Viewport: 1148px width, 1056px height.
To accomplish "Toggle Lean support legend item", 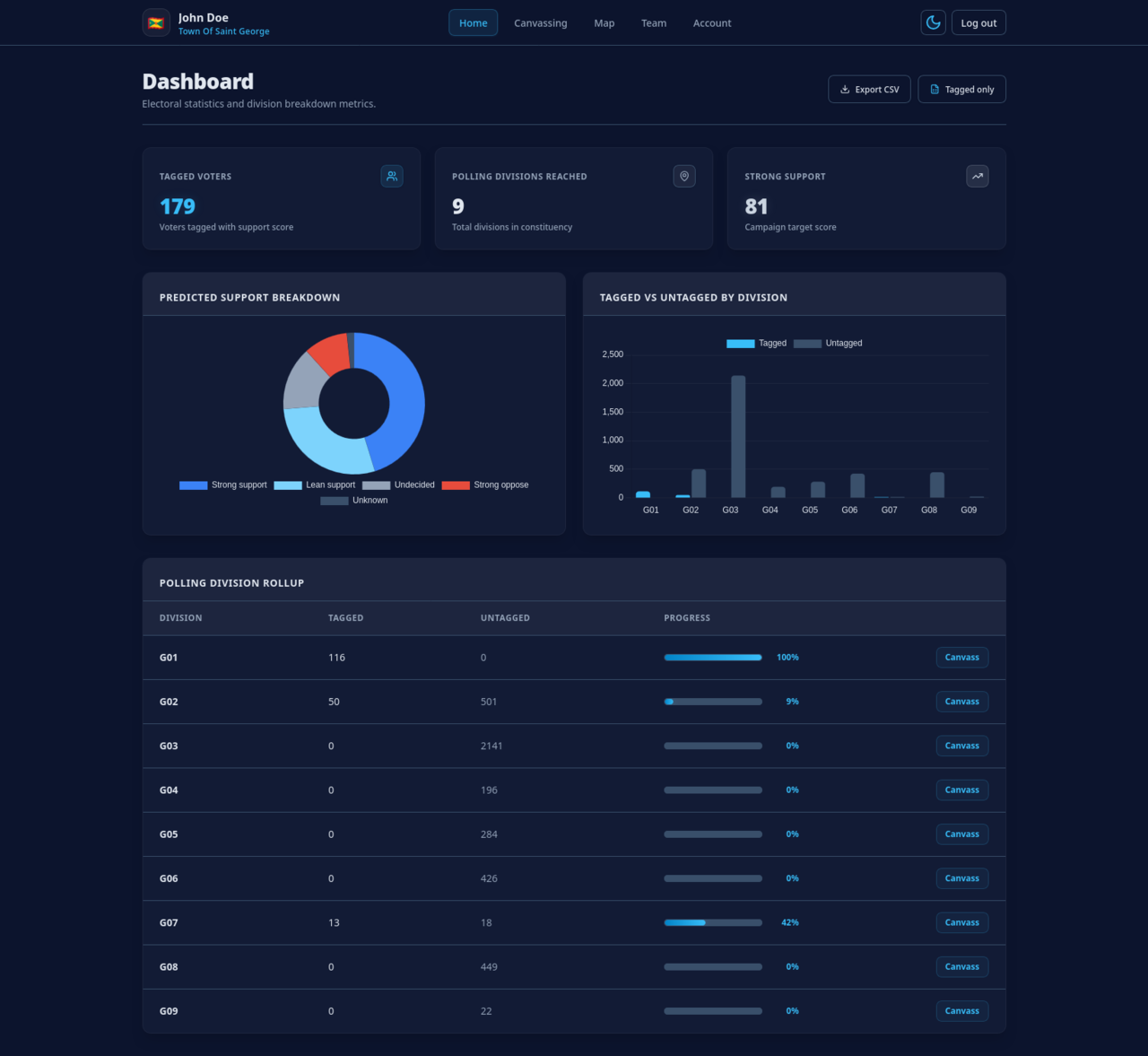I will (315, 485).
